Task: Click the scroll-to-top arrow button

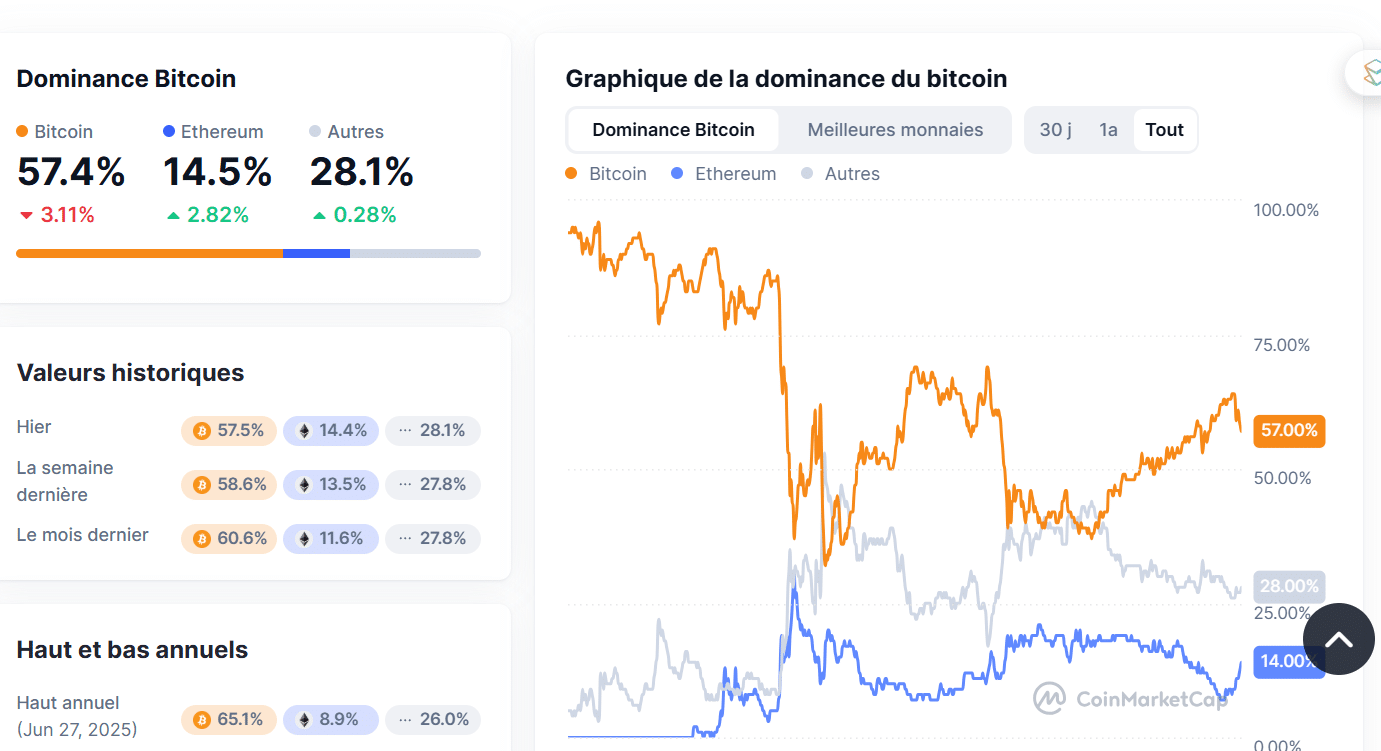Action: tap(1338, 639)
